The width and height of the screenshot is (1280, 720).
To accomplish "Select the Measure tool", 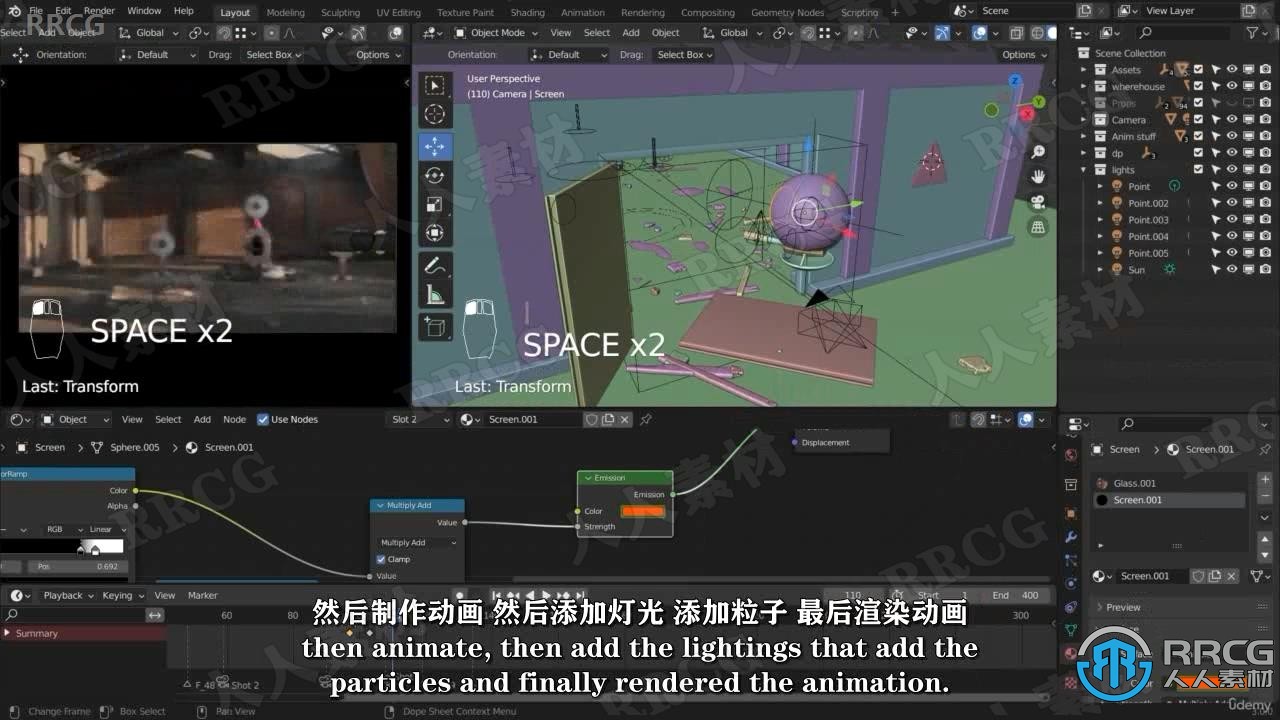I will coord(434,295).
